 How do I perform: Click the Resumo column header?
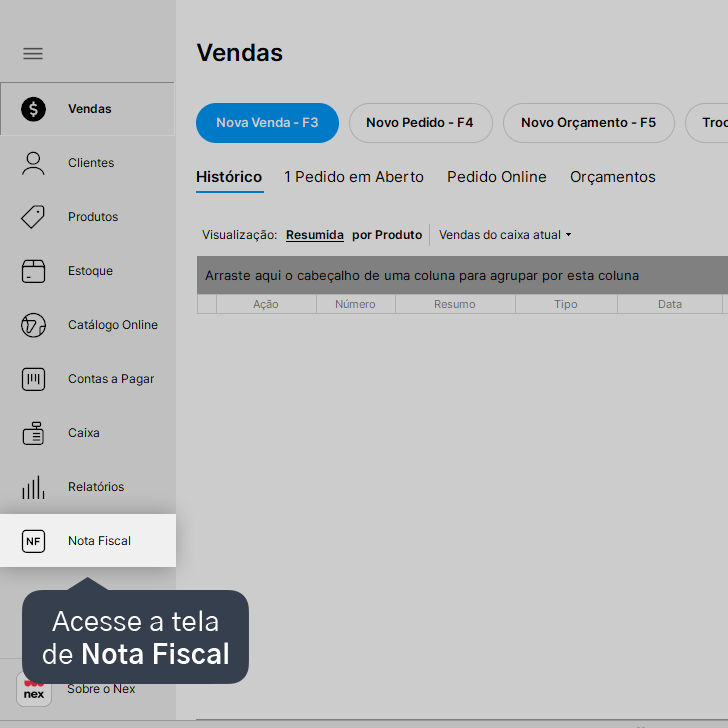pos(455,305)
